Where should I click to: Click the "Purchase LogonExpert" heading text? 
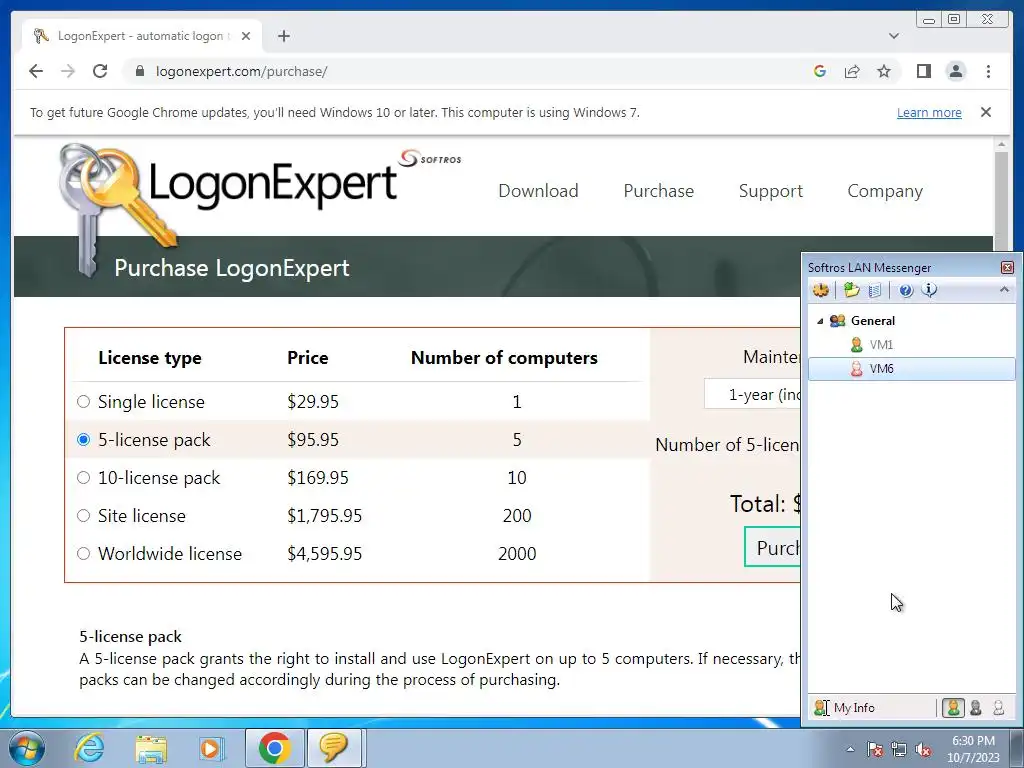tap(232, 268)
